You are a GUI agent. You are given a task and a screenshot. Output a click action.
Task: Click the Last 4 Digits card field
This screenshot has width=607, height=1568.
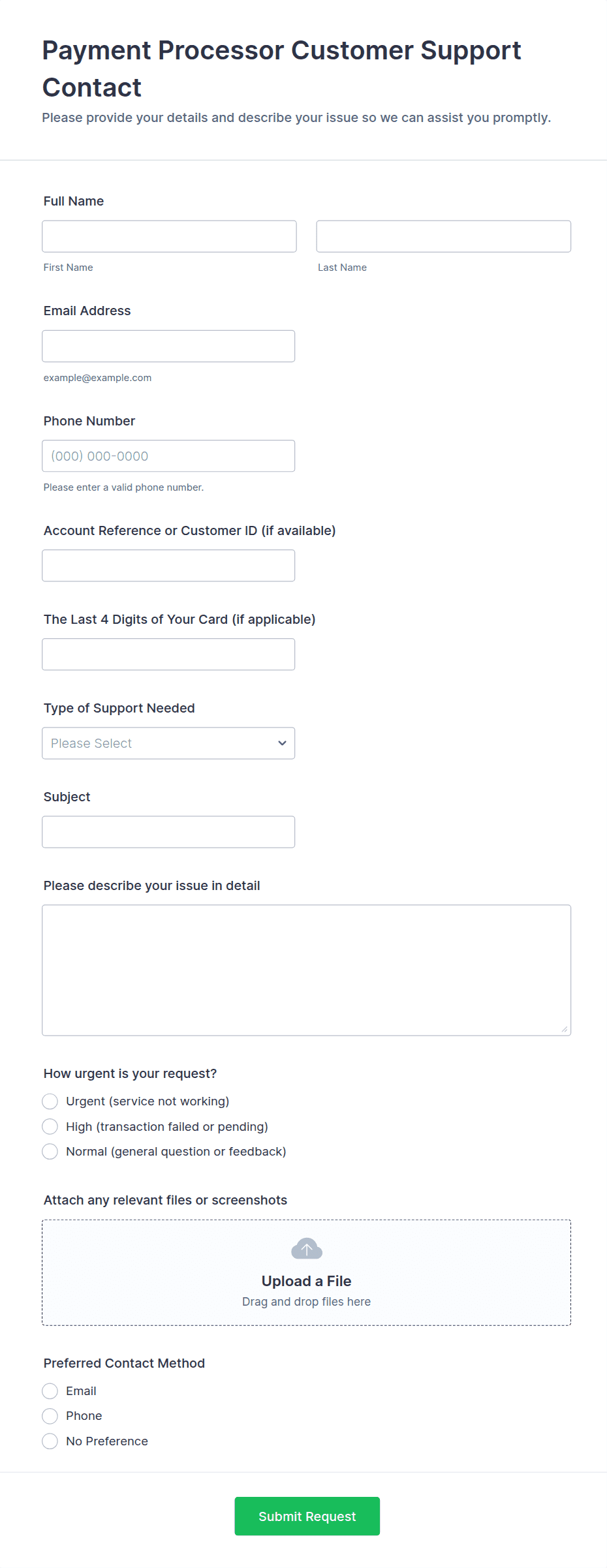168,654
